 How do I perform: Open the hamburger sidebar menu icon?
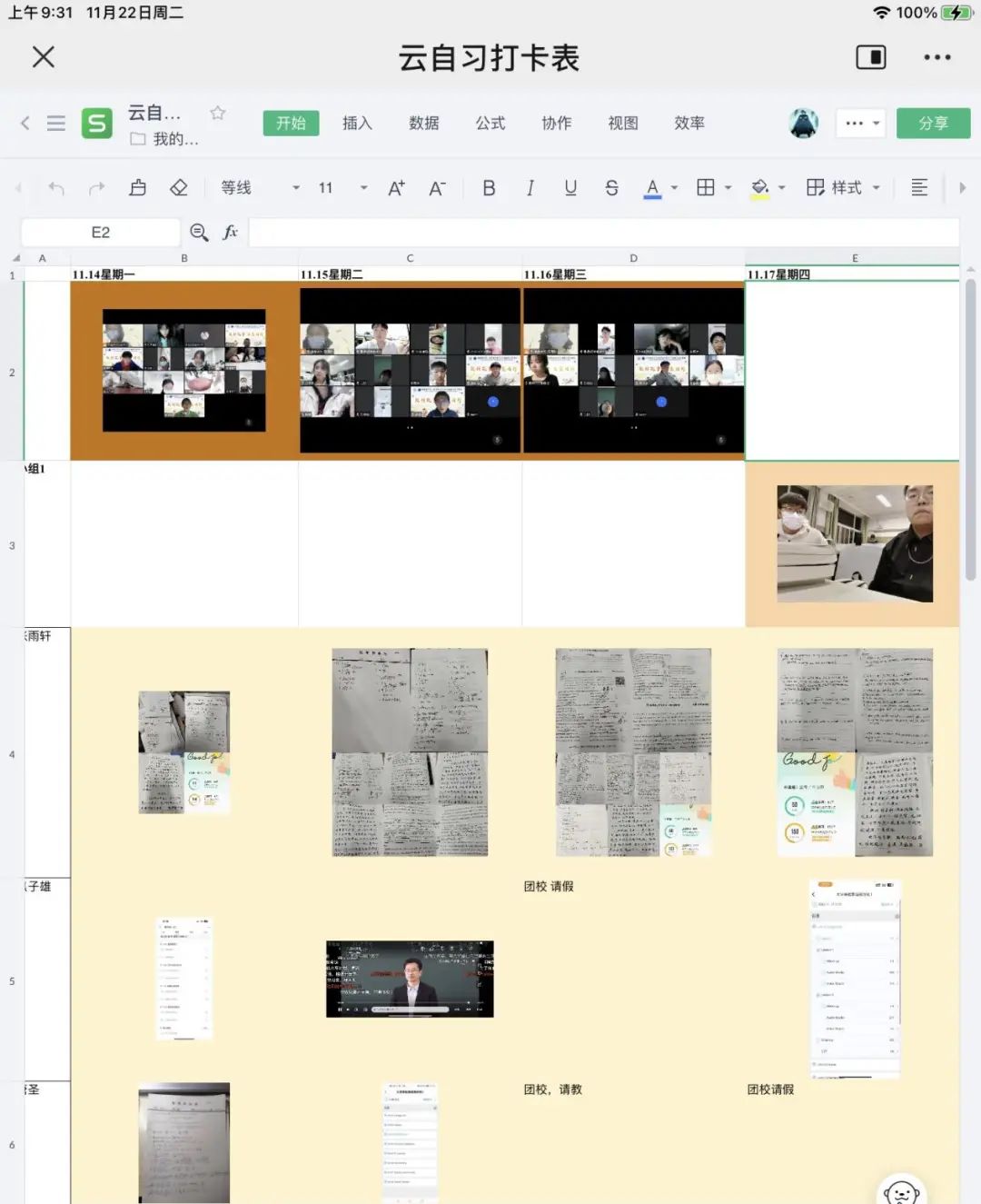56,123
